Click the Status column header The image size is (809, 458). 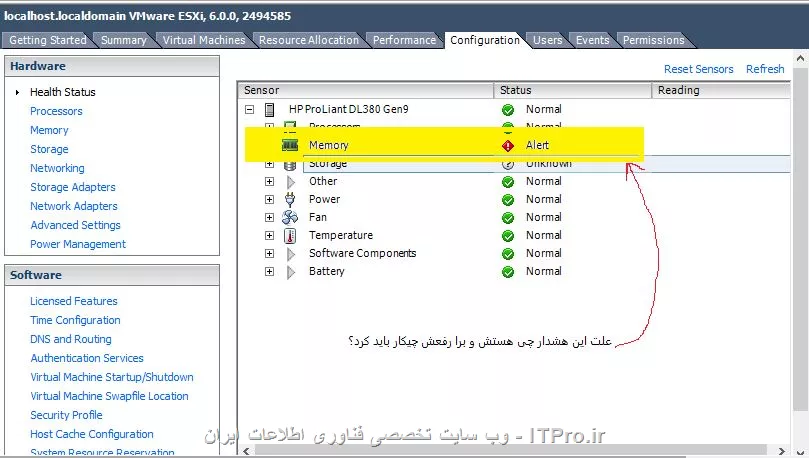pyautogui.click(x=573, y=90)
